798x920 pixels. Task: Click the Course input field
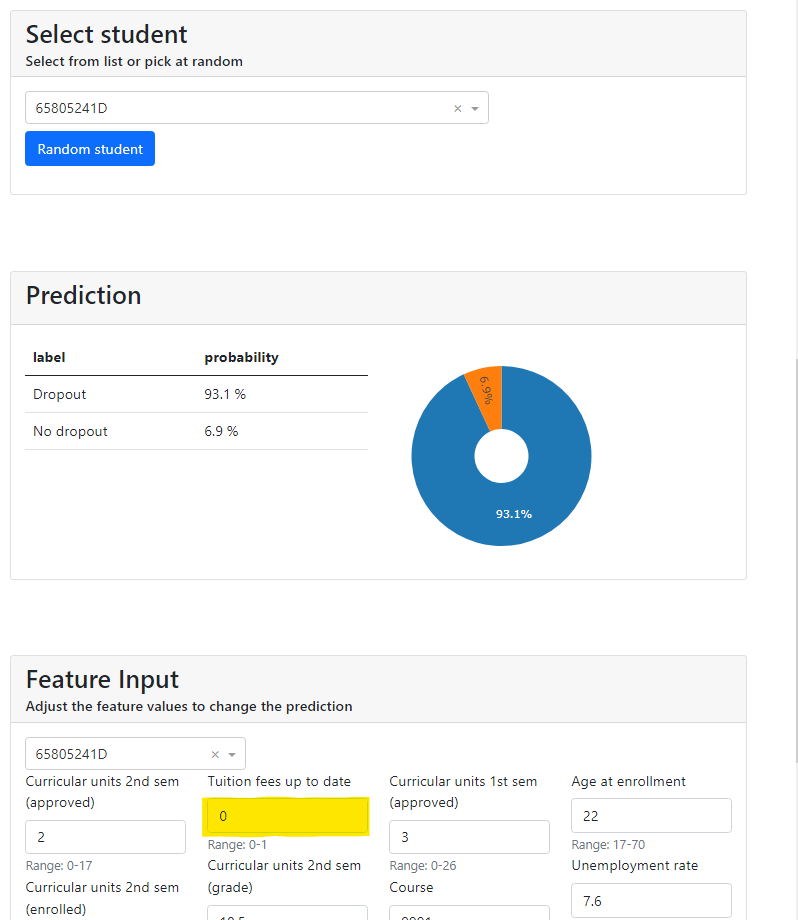coord(469,912)
